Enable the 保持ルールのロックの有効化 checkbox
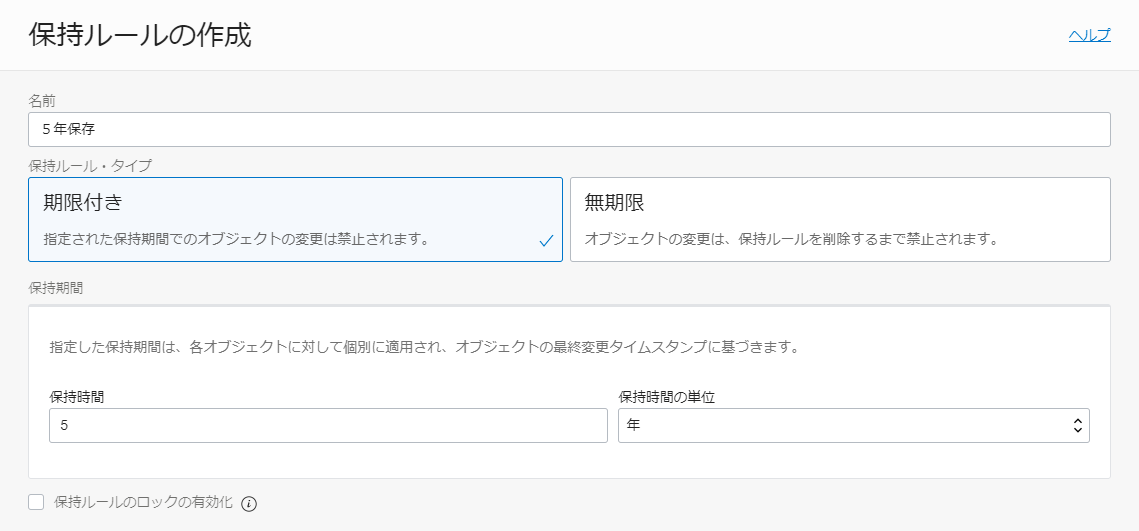Image resolution: width=1139 pixels, height=531 pixels. point(36,502)
